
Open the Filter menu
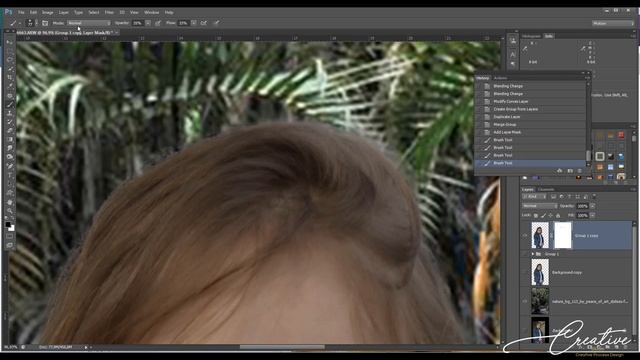click(109, 12)
